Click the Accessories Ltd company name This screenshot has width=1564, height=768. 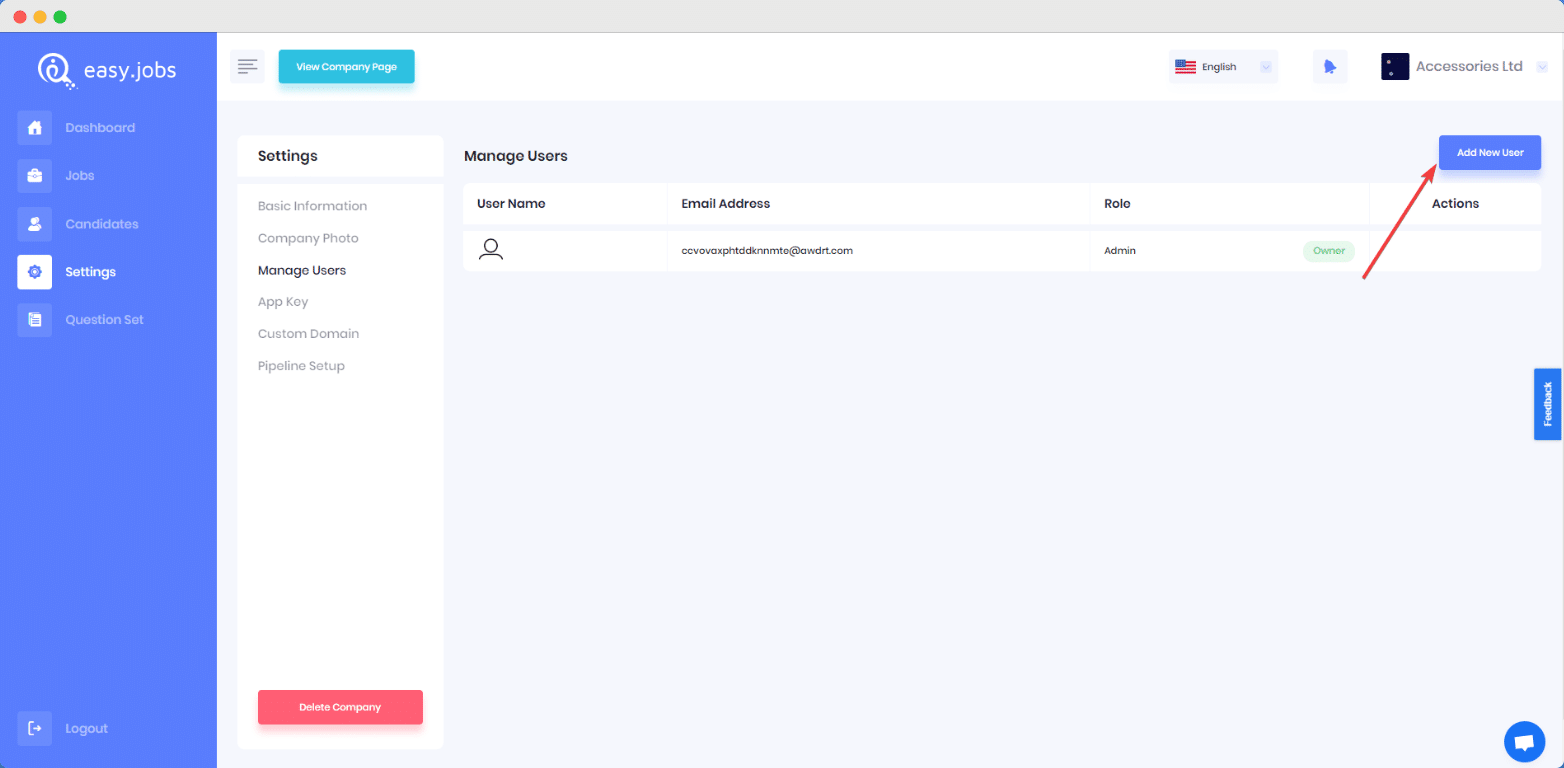point(1469,66)
